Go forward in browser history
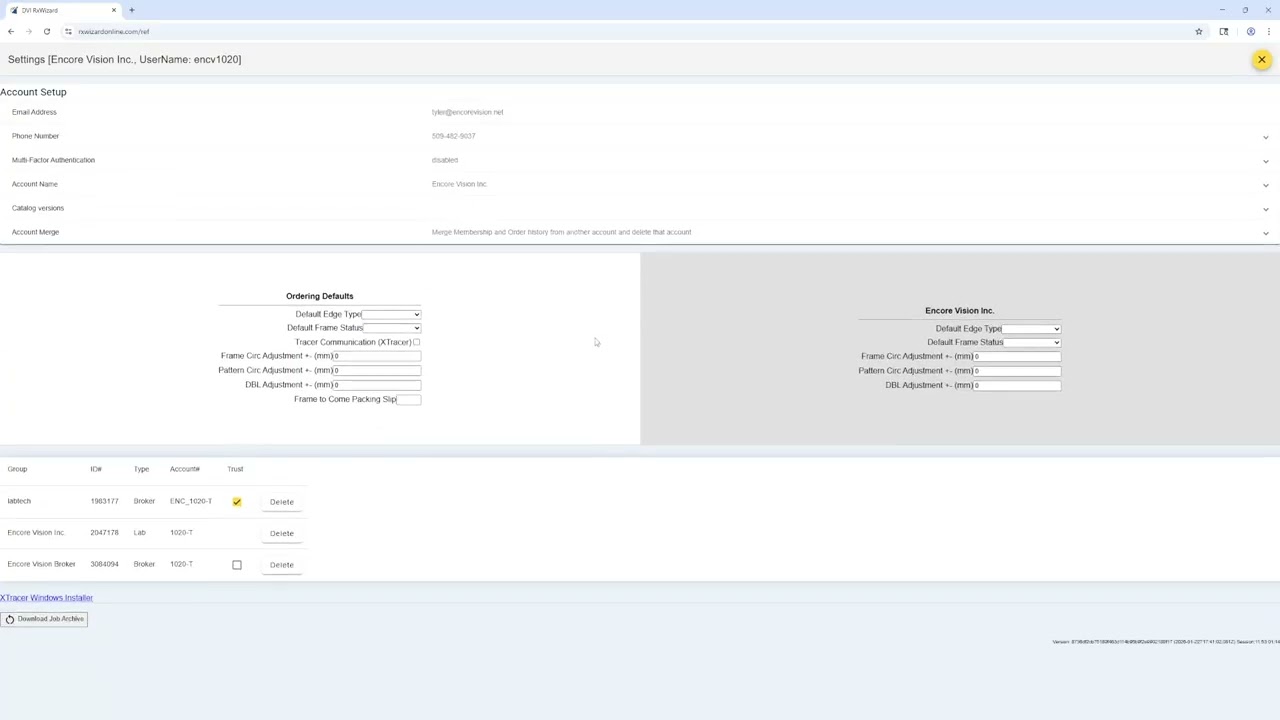The image size is (1280, 720). [x=29, y=31]
